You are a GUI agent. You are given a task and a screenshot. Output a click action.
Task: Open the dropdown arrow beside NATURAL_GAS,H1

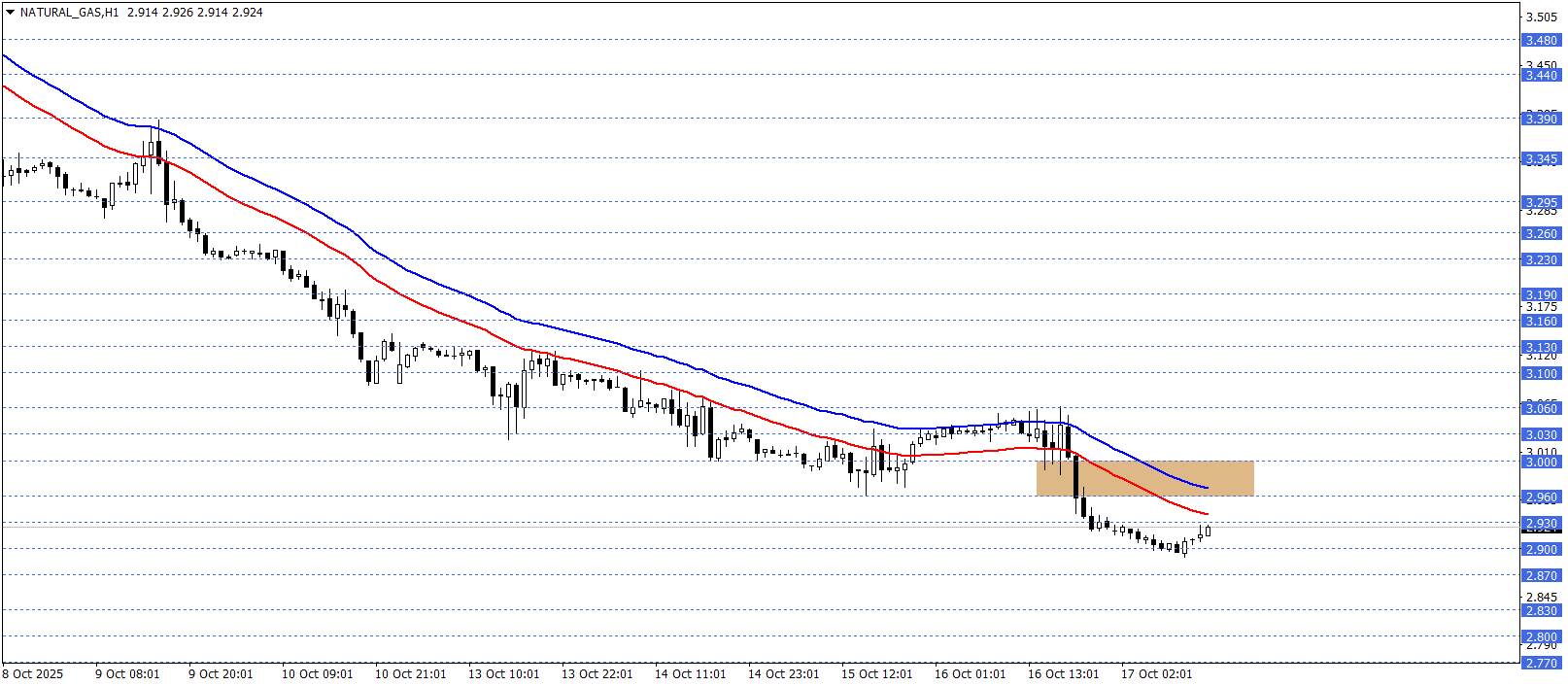11,13
